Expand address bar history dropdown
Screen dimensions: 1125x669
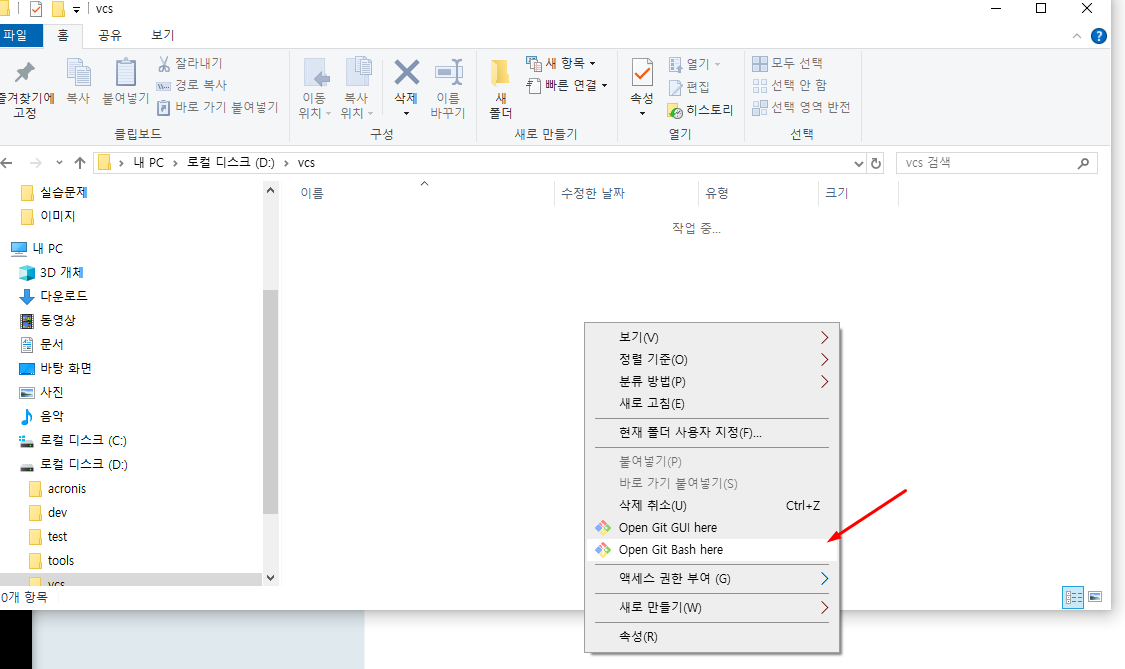(858, 164)
